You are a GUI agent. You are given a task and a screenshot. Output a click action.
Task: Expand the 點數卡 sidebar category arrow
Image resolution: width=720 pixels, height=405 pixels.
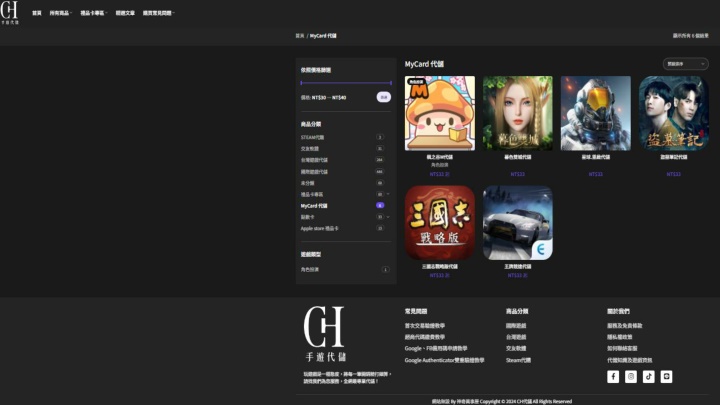pyautogui.click(x=388, y=217)
